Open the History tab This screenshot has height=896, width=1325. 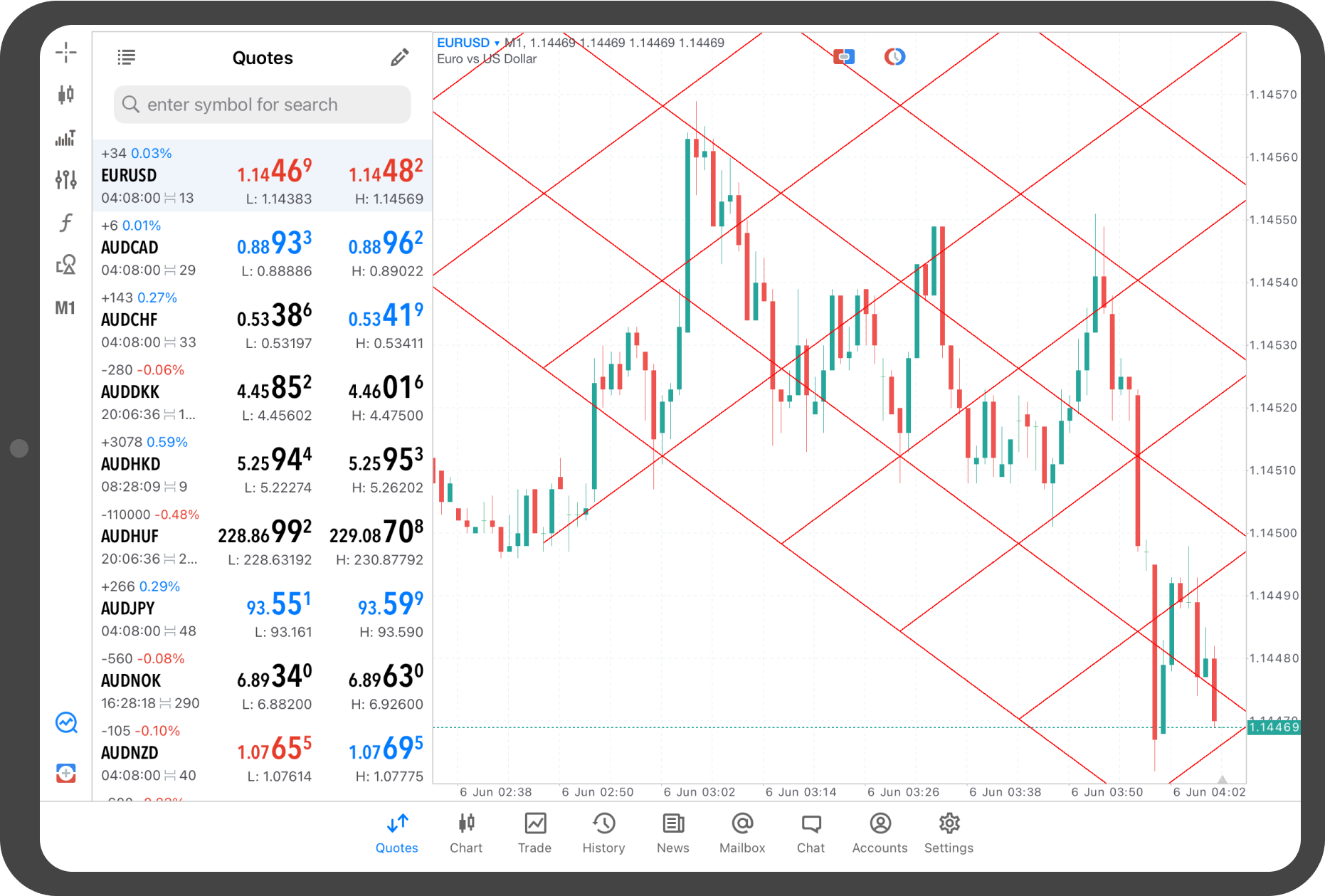tap(603, 833)
